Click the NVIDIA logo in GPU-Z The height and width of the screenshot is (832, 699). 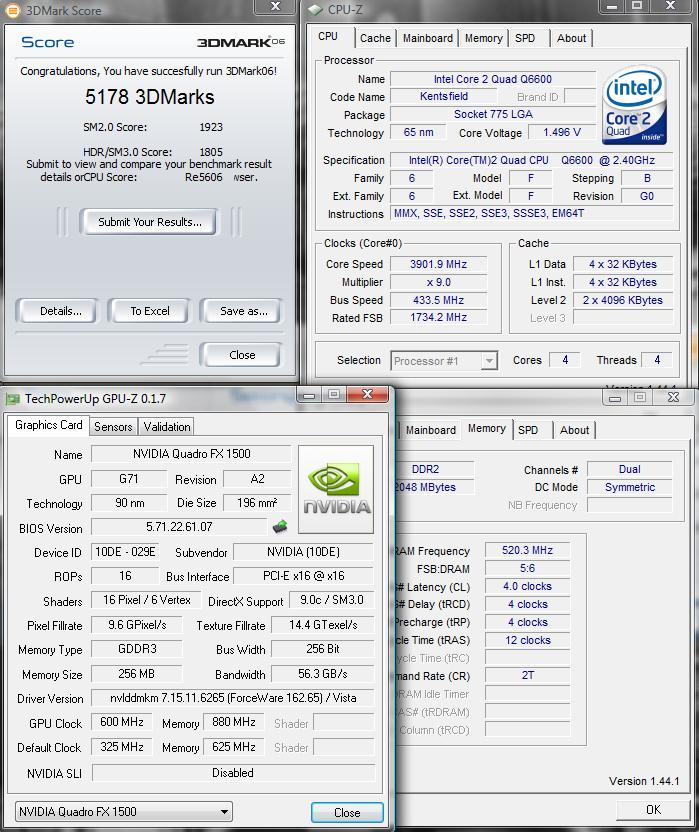336,489
